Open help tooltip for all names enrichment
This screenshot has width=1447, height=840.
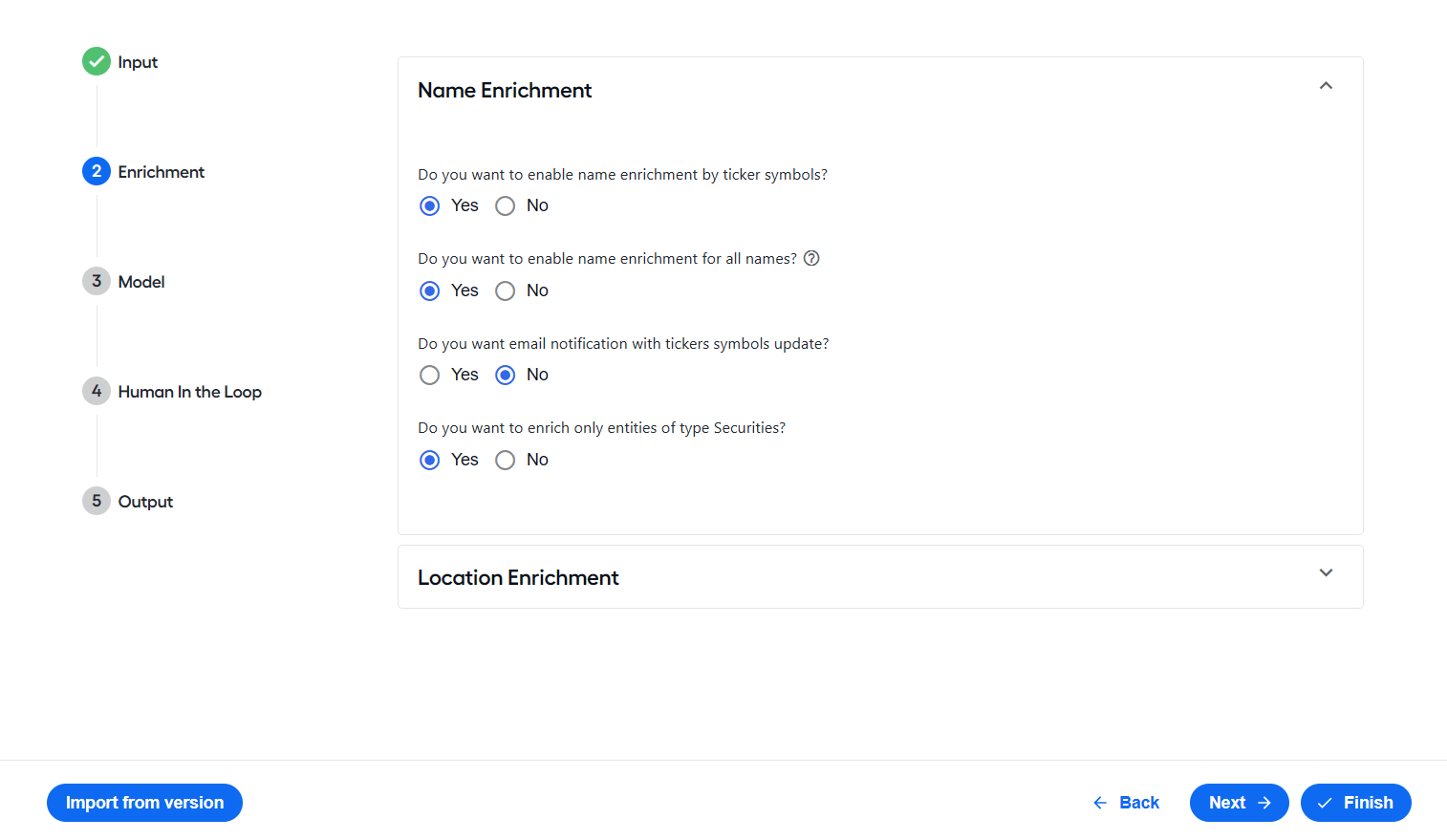[x=811, y=258]
